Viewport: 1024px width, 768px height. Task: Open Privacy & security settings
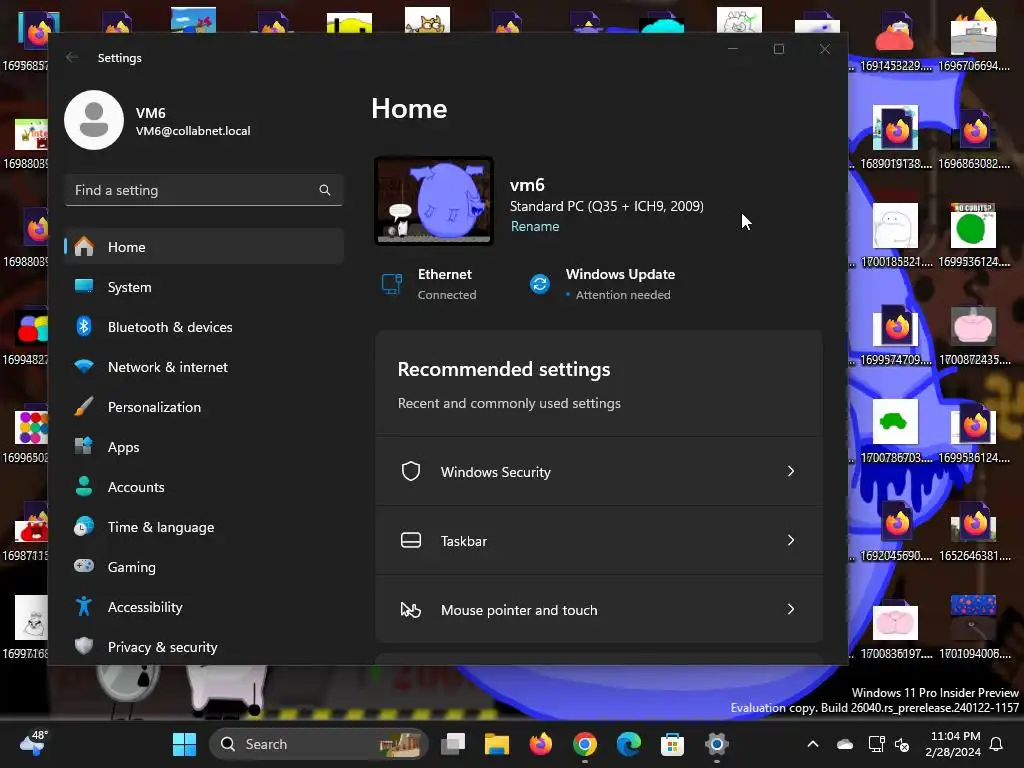[x=204, y=647]
